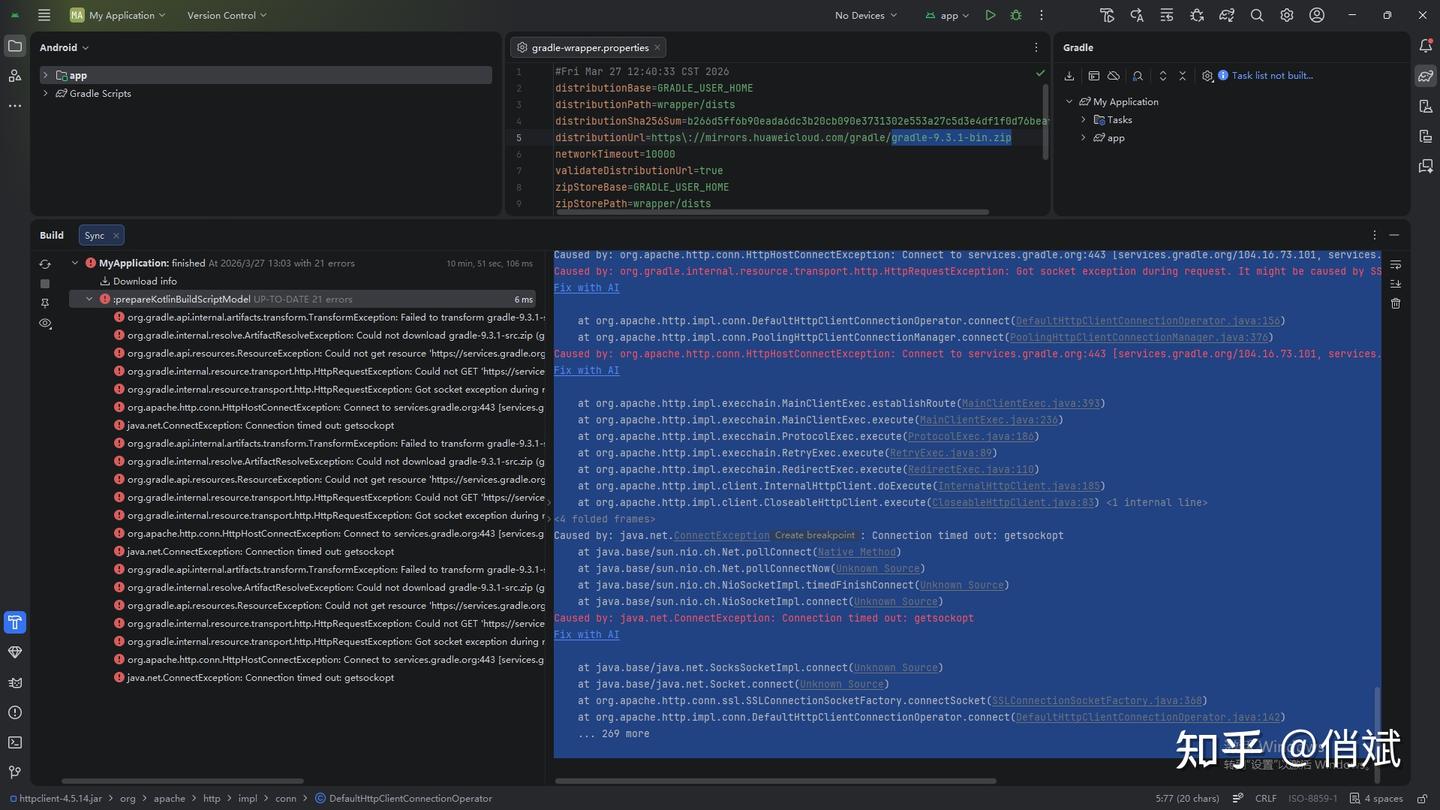
Task: Expand the Gradle Scripts tree node
Action: coord(45,94)
